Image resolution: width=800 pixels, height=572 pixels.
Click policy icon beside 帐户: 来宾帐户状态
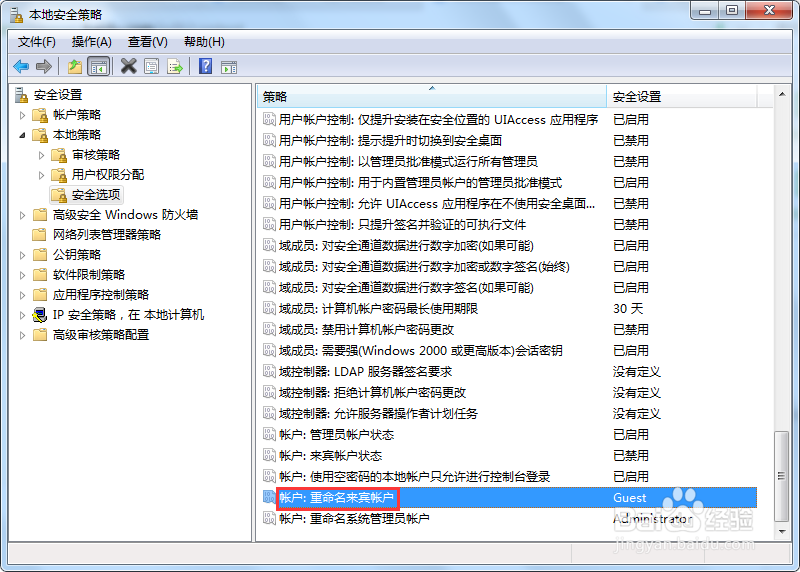point(269,455)
